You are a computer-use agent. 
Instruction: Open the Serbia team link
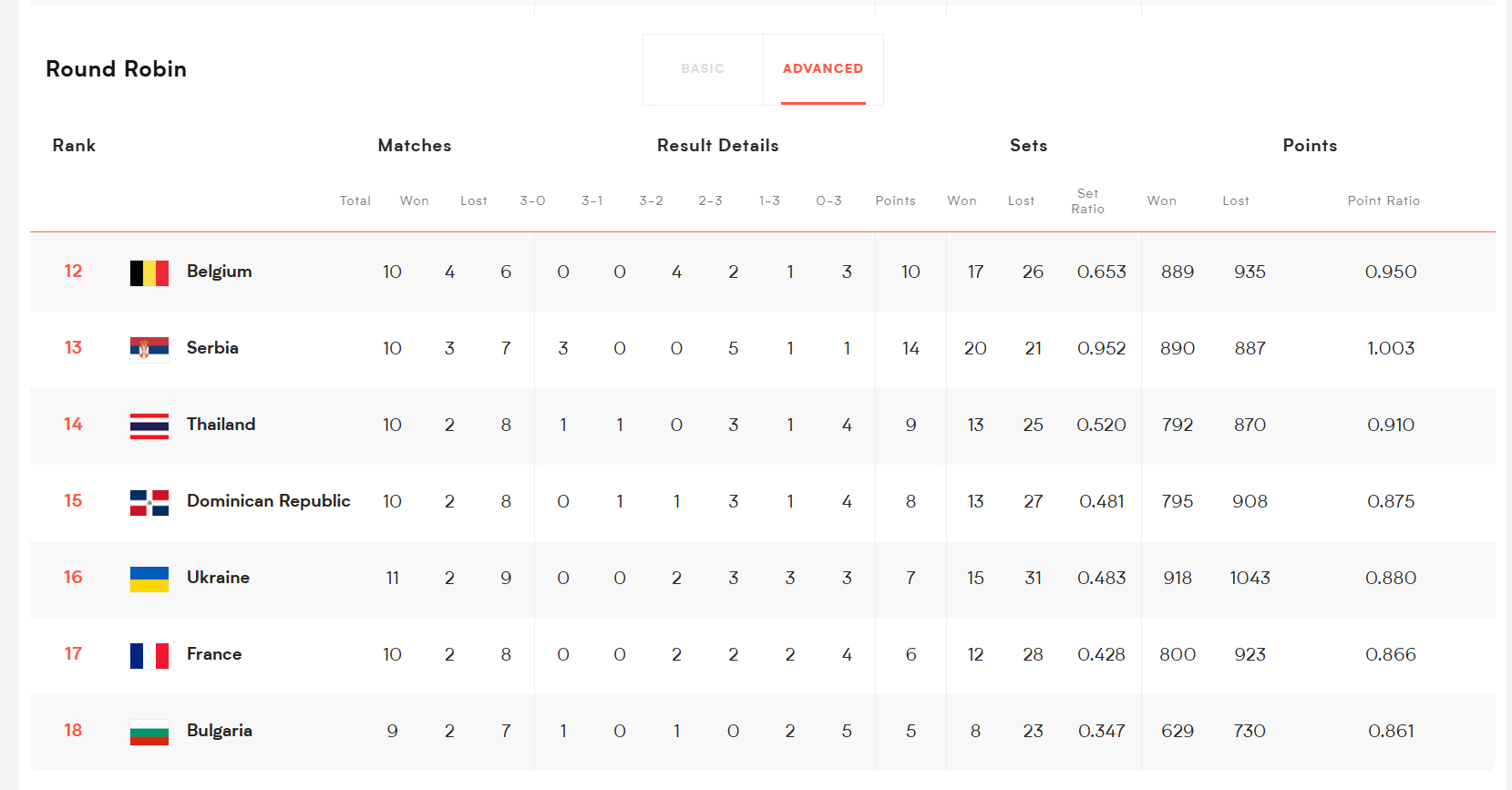pyautogui.click(x=212, y=348)
